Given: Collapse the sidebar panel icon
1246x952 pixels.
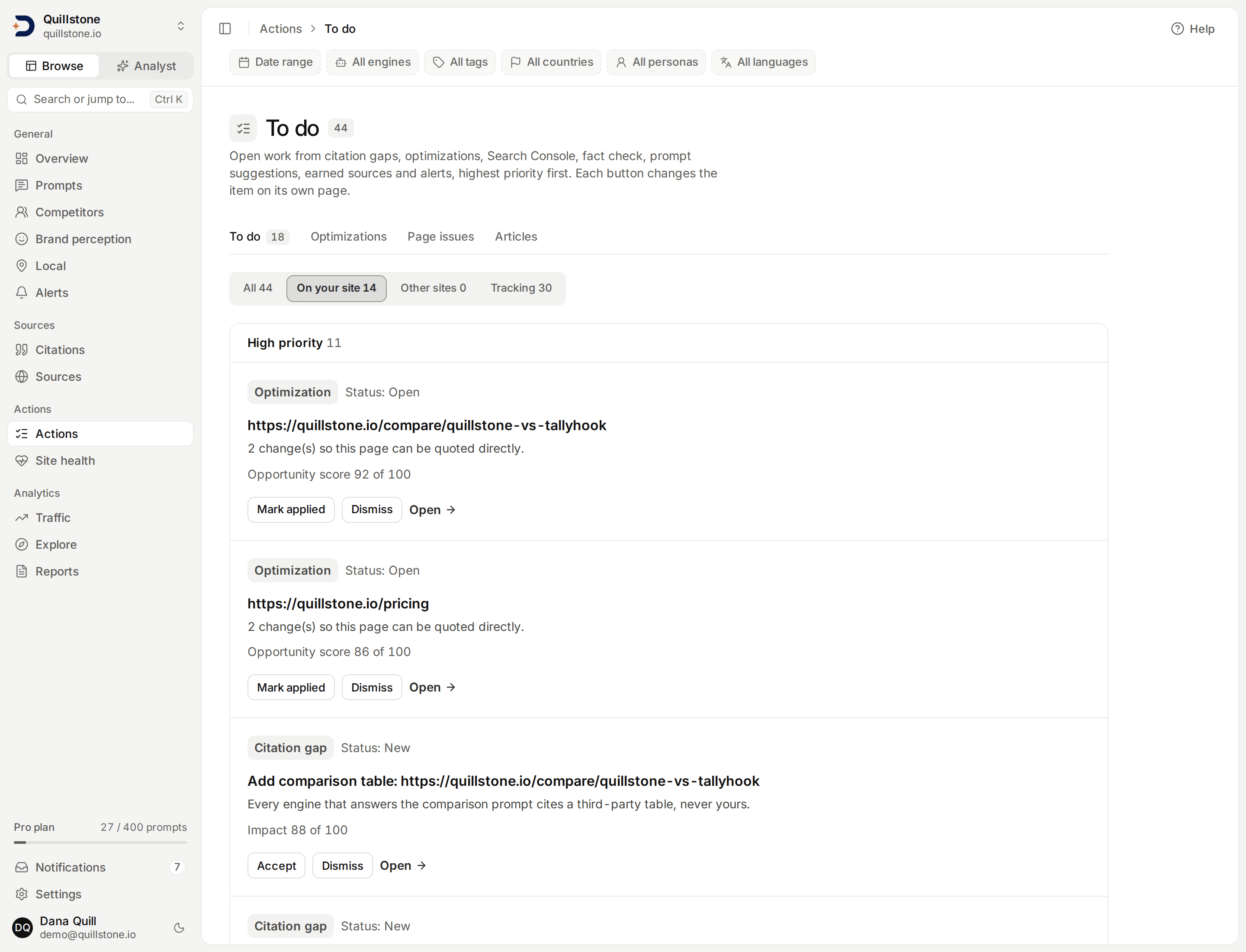Looking at the screenshot, I should (225, 29).
